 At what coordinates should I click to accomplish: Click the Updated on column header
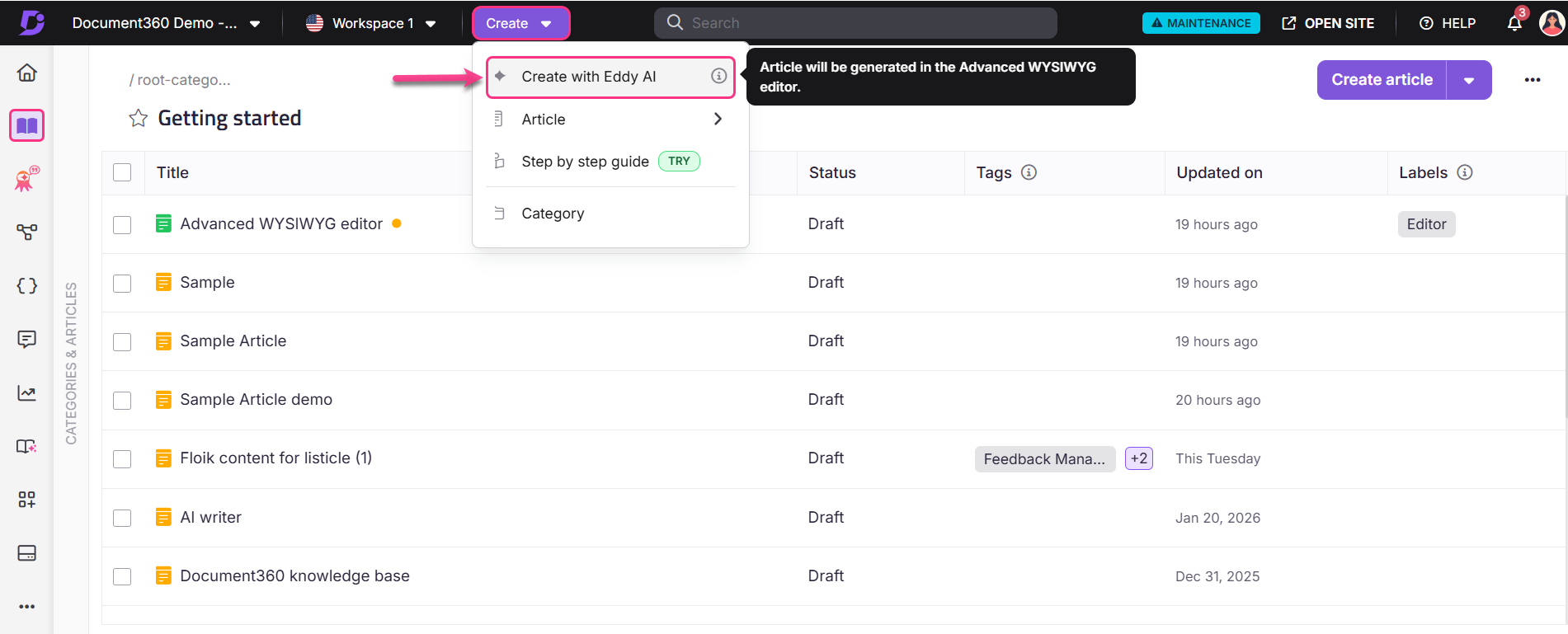[x=1219, y=172]
